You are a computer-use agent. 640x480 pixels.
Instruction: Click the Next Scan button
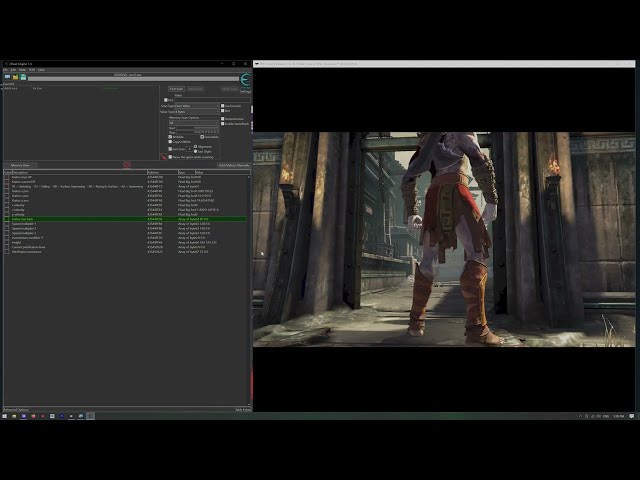[195, 89]
